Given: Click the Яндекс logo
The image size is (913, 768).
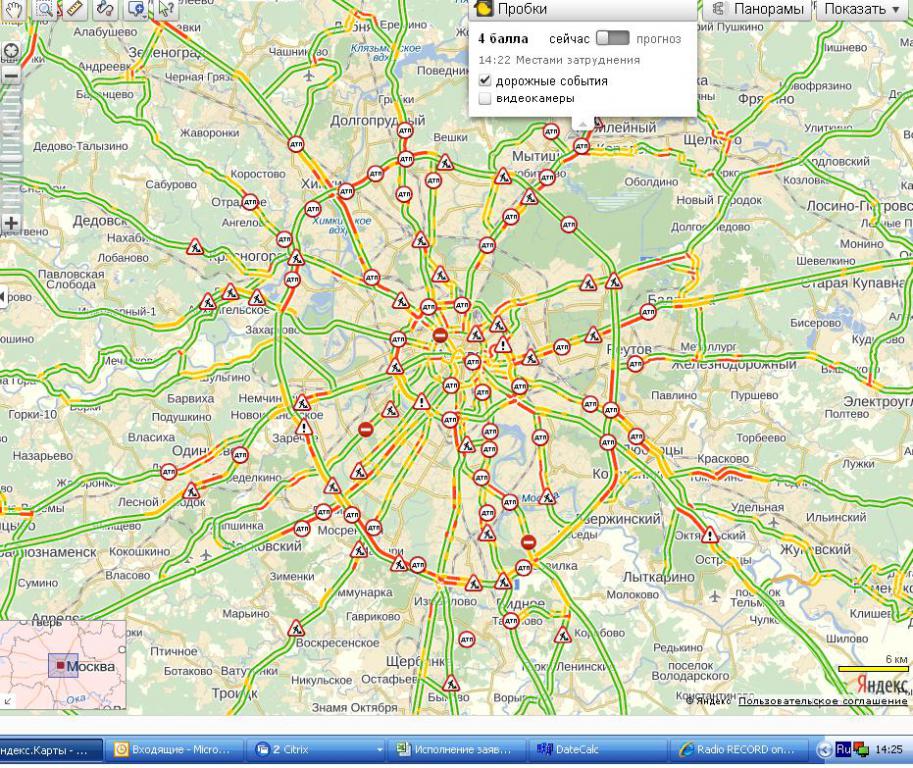Looking at the screenshot, I should (x=882, y=685).
